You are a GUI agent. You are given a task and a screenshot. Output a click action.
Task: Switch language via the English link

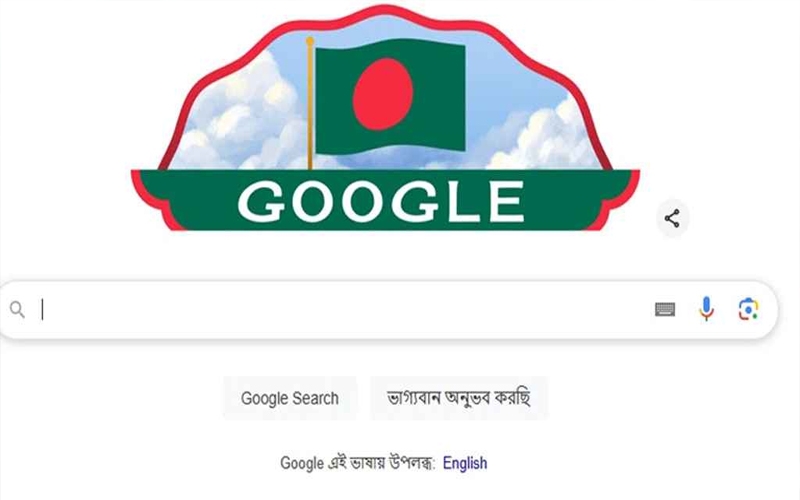pos(465,463)
